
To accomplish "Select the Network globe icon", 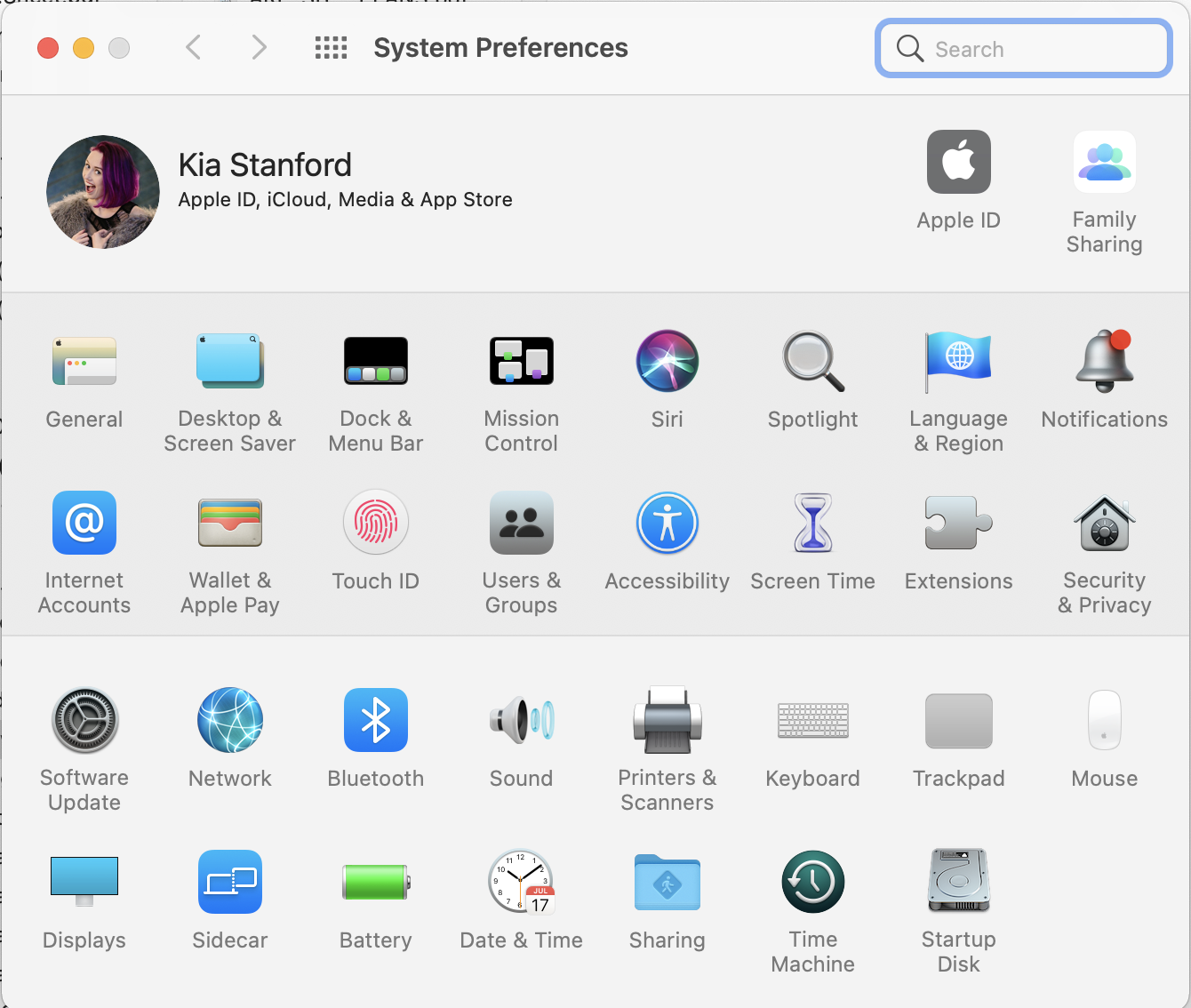I will coord(230,720).
